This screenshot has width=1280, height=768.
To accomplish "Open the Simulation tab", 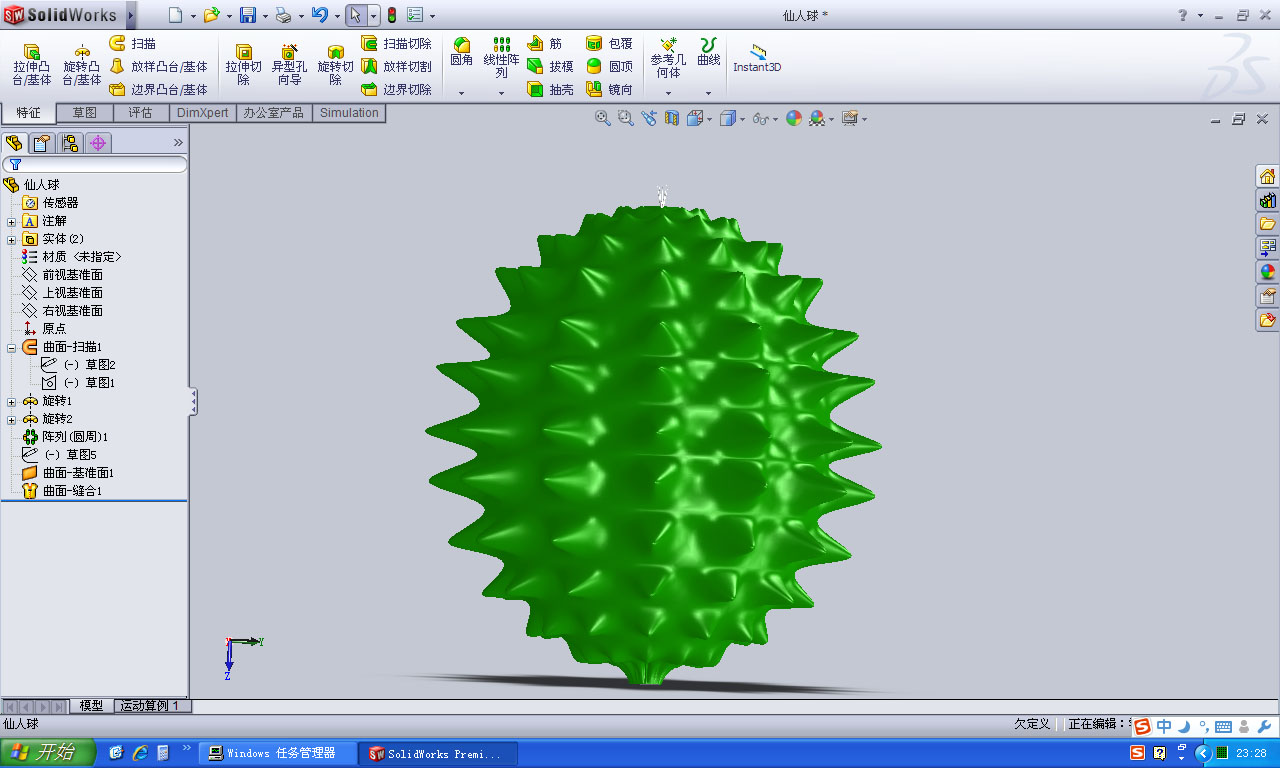I will click(349, 113).
